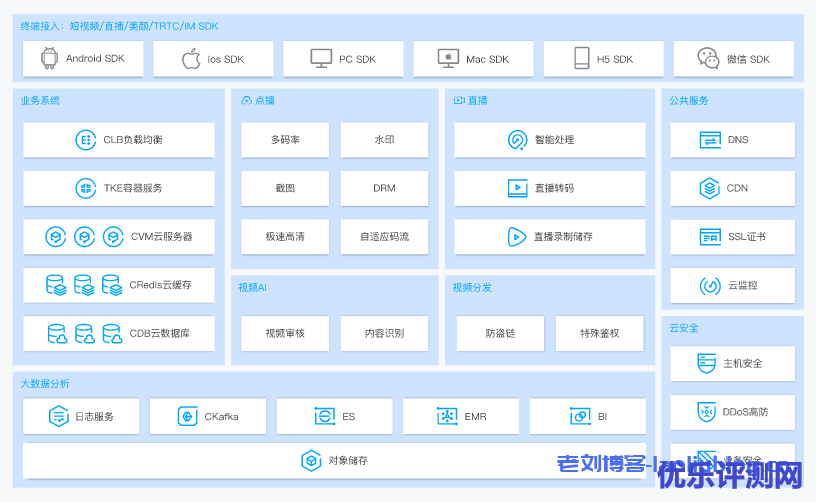816x502 pixels.
Task: Click the Apple logo for iOS SDK
Action: [x=191, y=59]
